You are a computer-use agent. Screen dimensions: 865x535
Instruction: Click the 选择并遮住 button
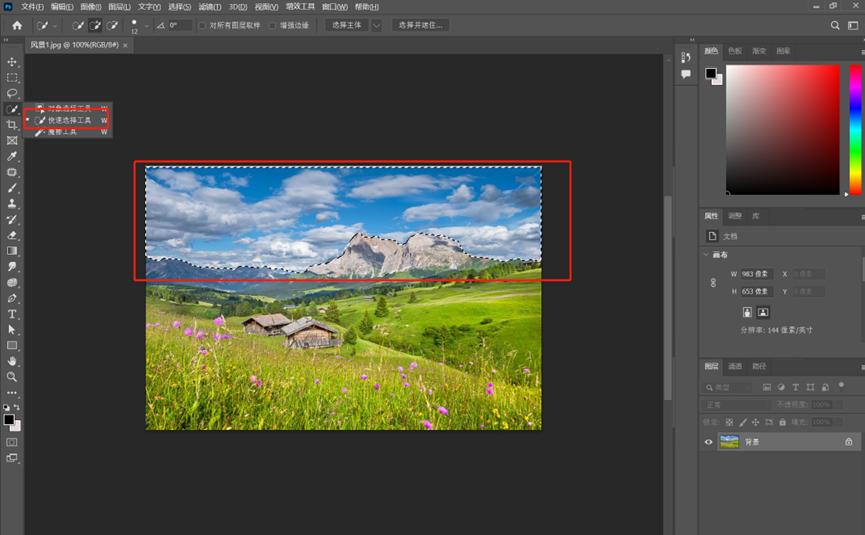coord(418,25)
